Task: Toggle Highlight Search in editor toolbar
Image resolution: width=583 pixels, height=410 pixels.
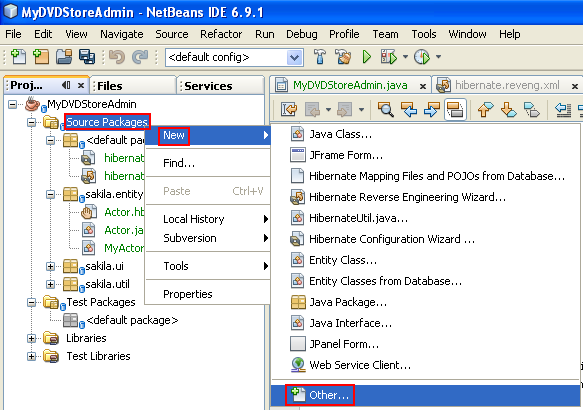Action: tap(455, 110)
